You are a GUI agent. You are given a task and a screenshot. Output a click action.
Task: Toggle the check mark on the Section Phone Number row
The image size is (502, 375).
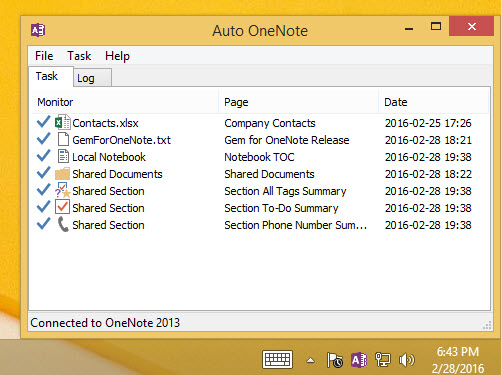click(44, 224)
